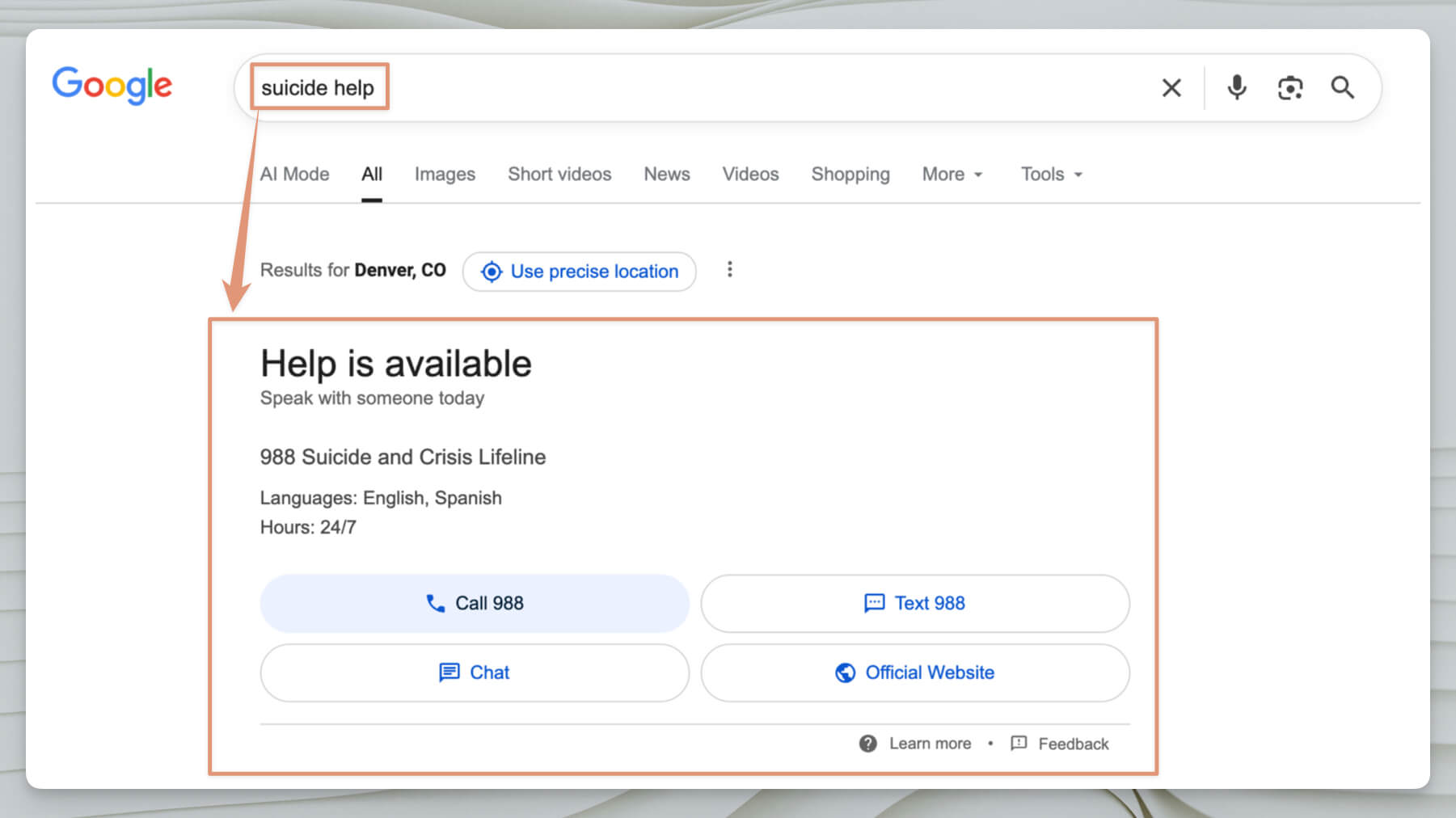
Task: Click 'Speak with someone today' subtitle
Action: (372, 398)
